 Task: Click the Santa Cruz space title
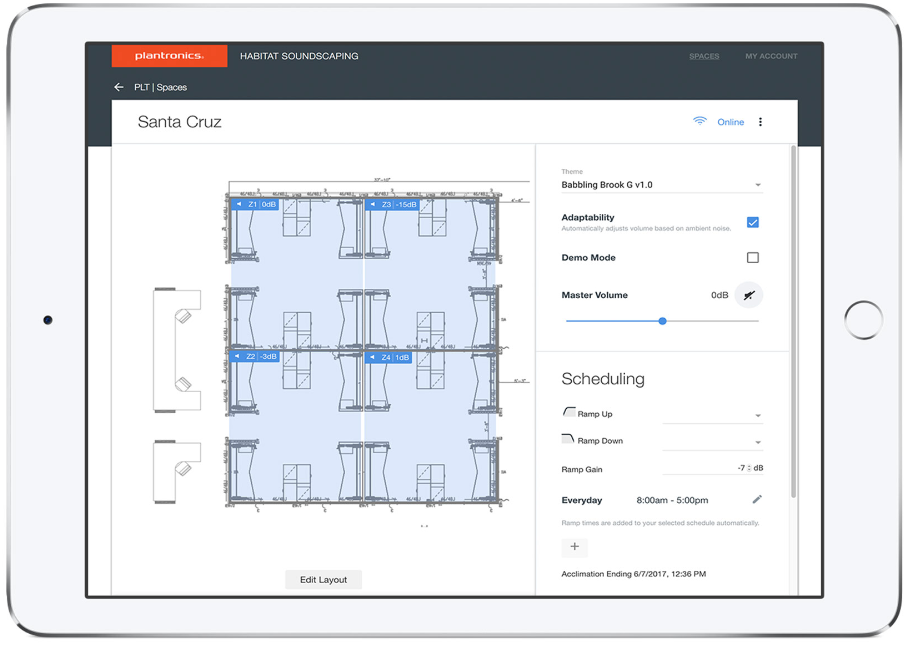(x=180, y=122)
